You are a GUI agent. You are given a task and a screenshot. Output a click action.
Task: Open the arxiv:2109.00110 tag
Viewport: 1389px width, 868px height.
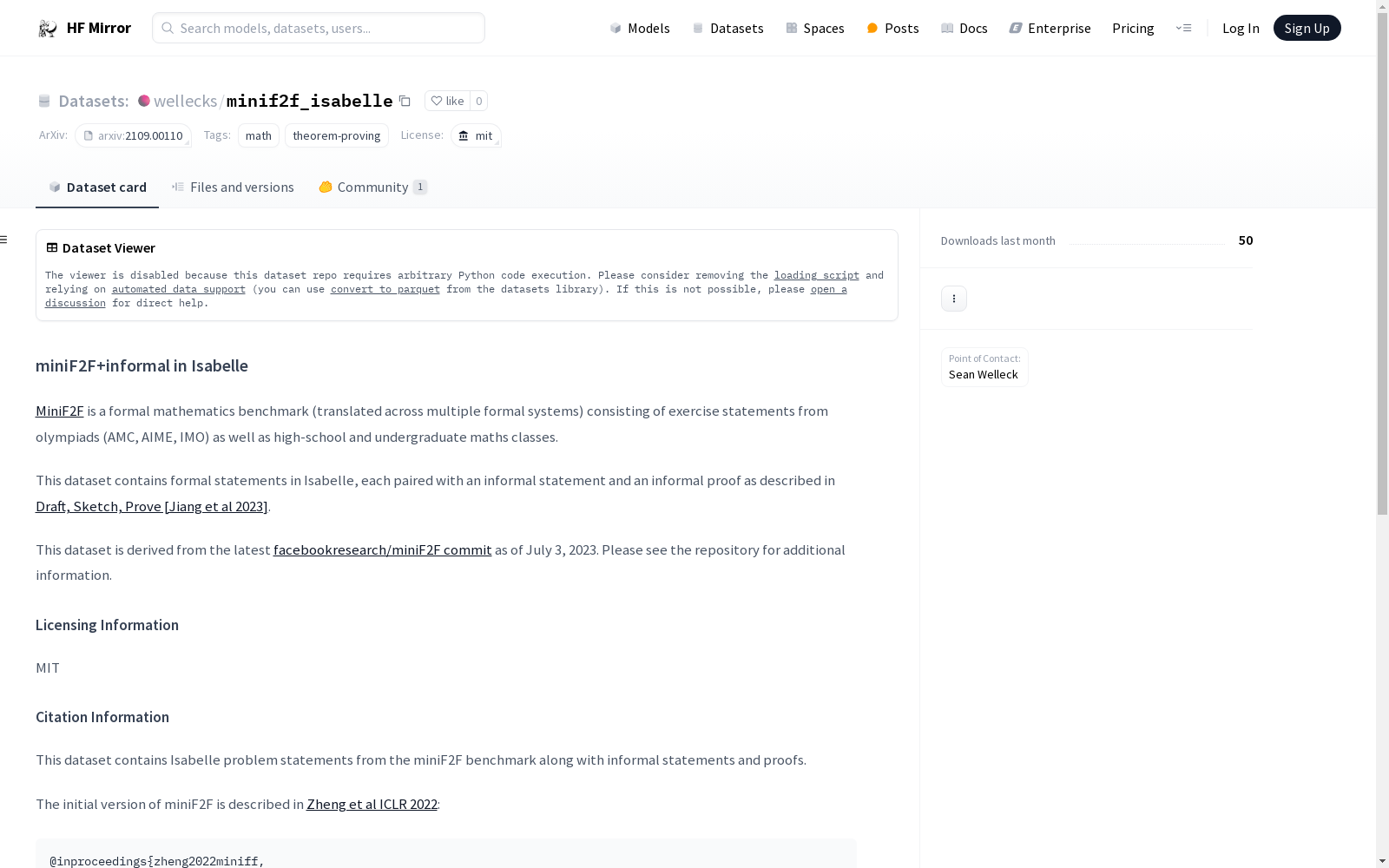pos(133,135)
